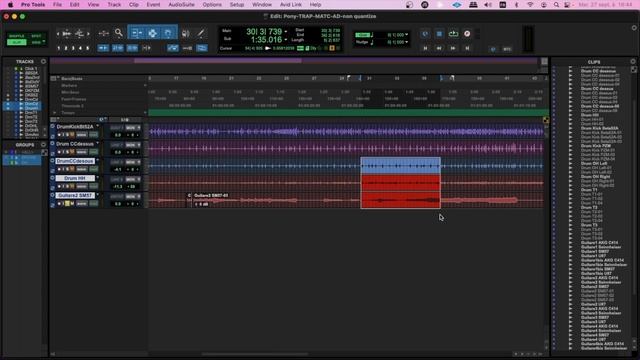The width and height of the screenshot is (640, 360).
Task: Click the Guitare2 SM57 track name
Action: click(x=75, y=195)
